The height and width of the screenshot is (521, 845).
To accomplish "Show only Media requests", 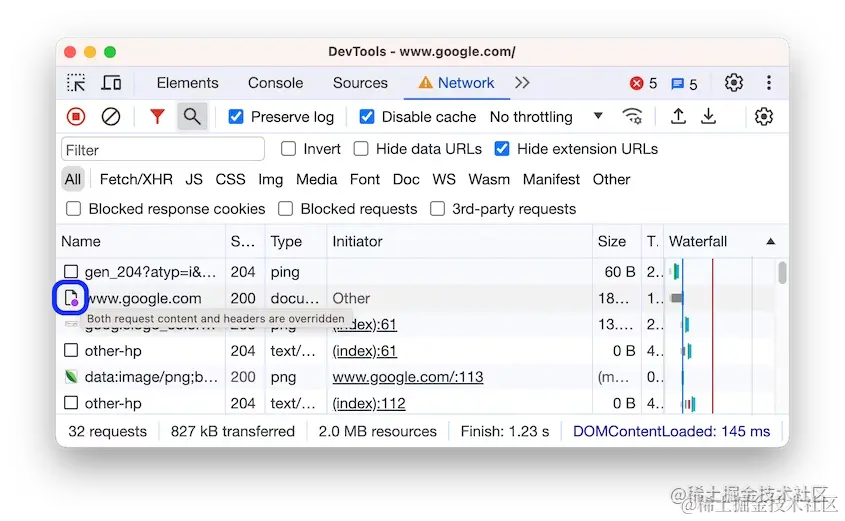I will (x=316, y=179).
